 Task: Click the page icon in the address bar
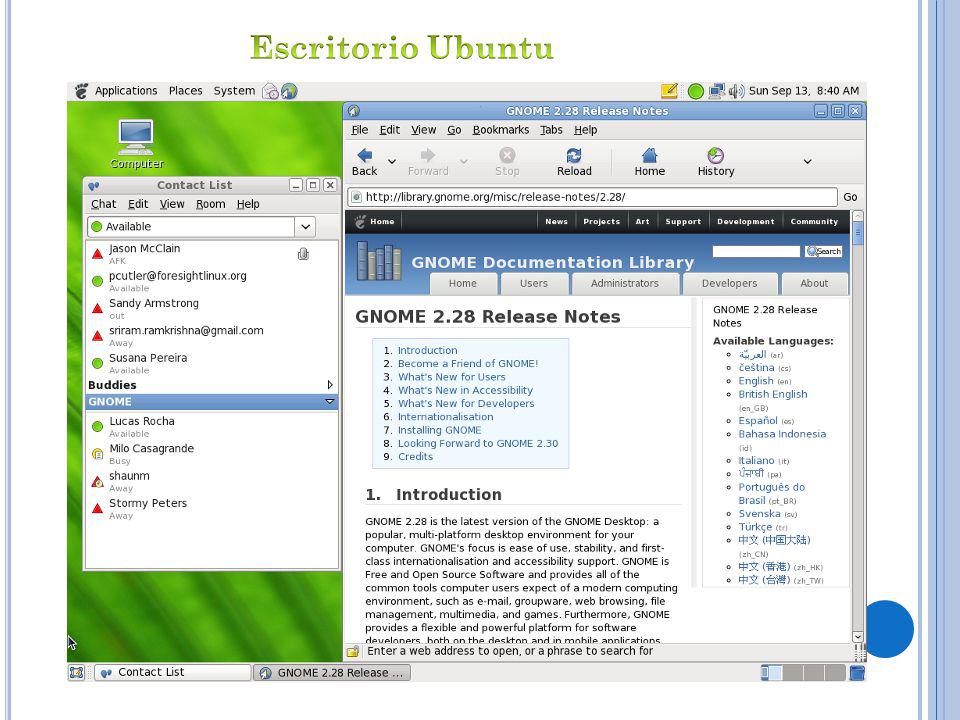pyautogui.click(x=357, y=197)
